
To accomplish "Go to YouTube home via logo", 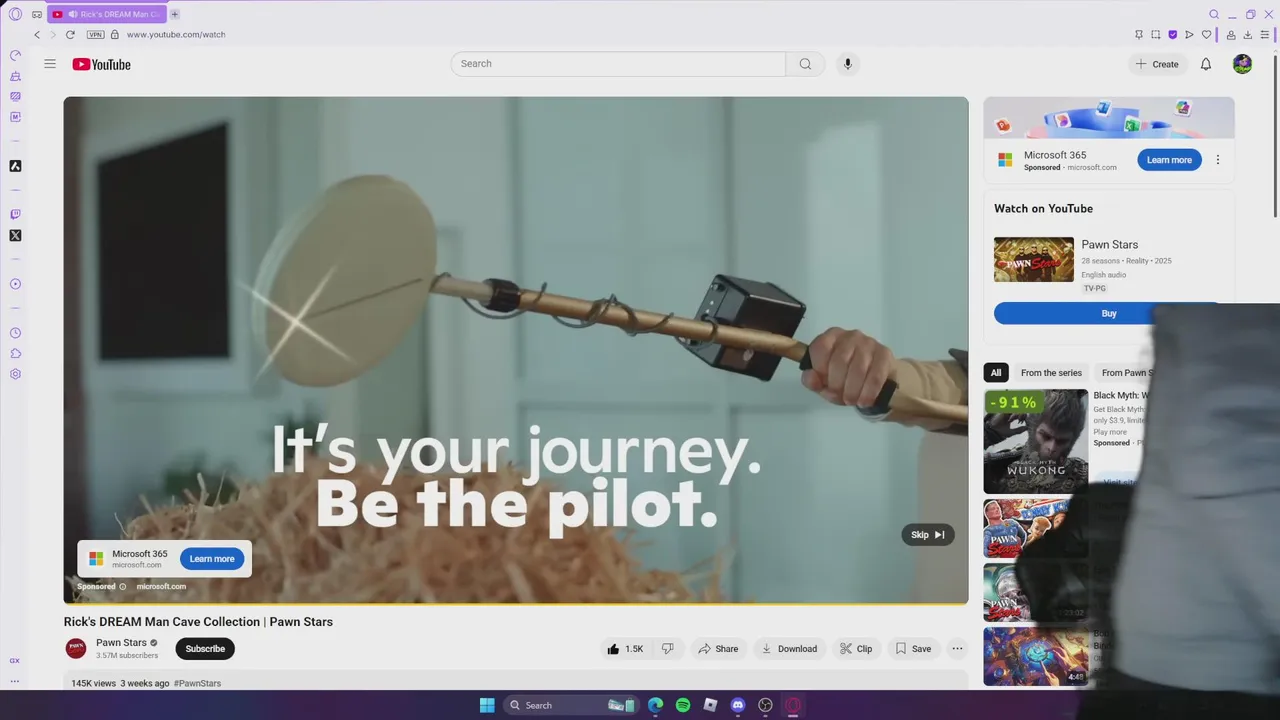I will [101, 64].
